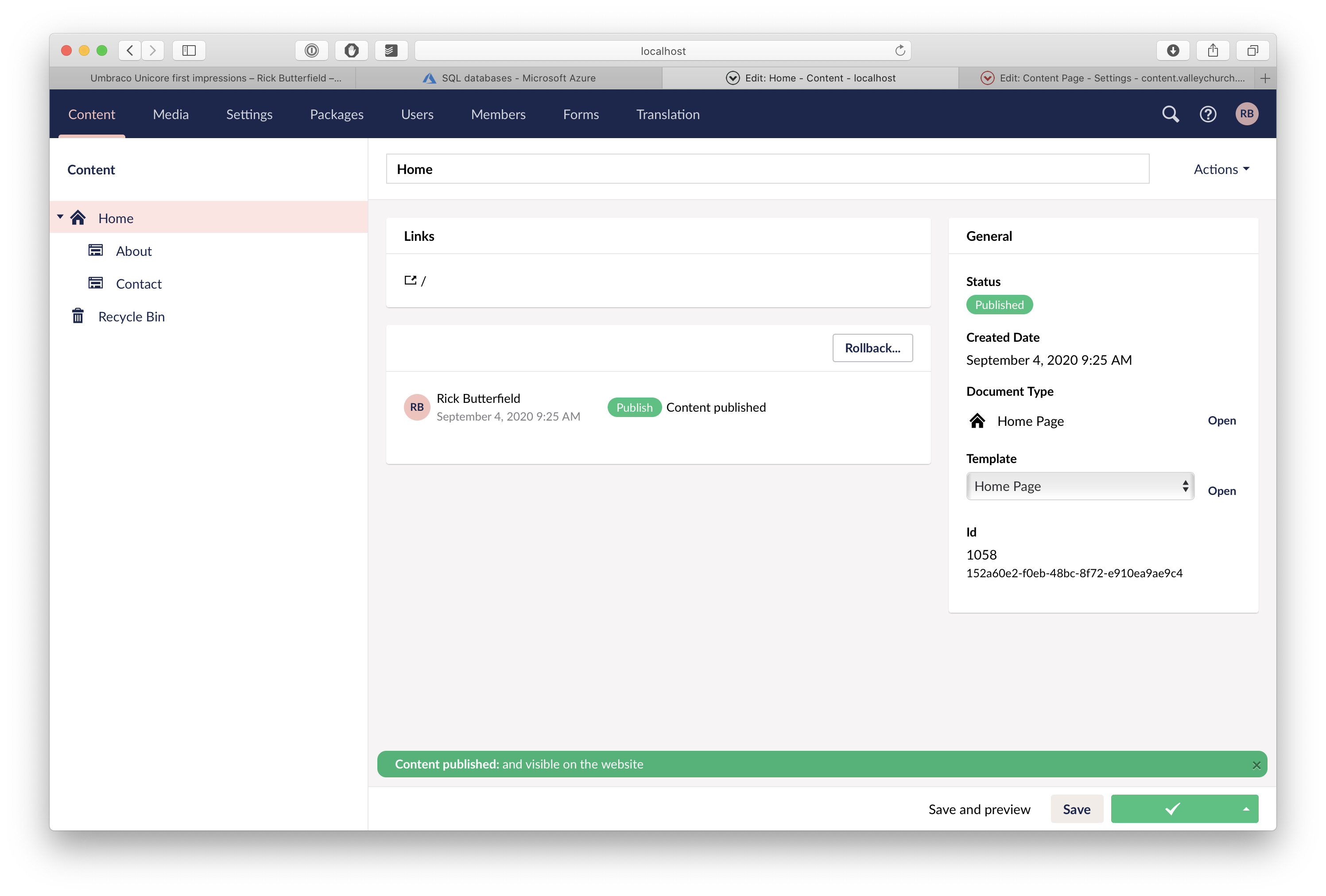The width and height of the screenshot is (1326, 896).
Task: Click the Contact page icon in the tree
Action: pyautogui.click(x=95, y=282)
